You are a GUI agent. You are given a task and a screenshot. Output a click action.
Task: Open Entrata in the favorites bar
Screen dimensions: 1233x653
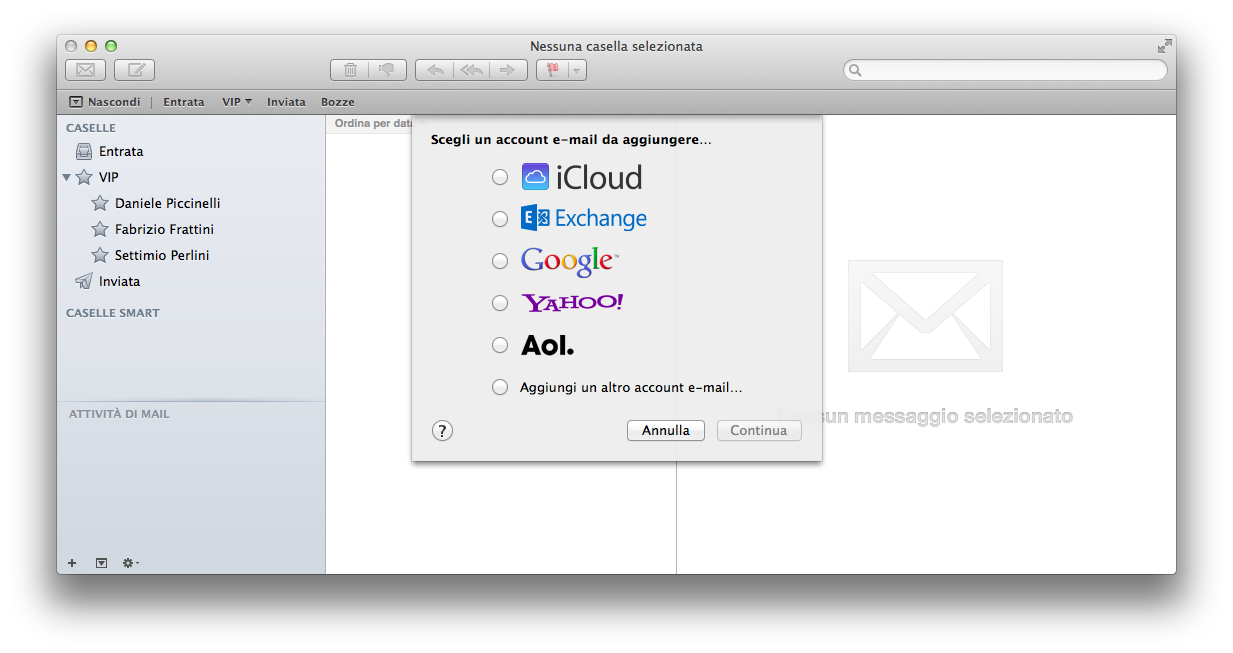coord(183,102)
